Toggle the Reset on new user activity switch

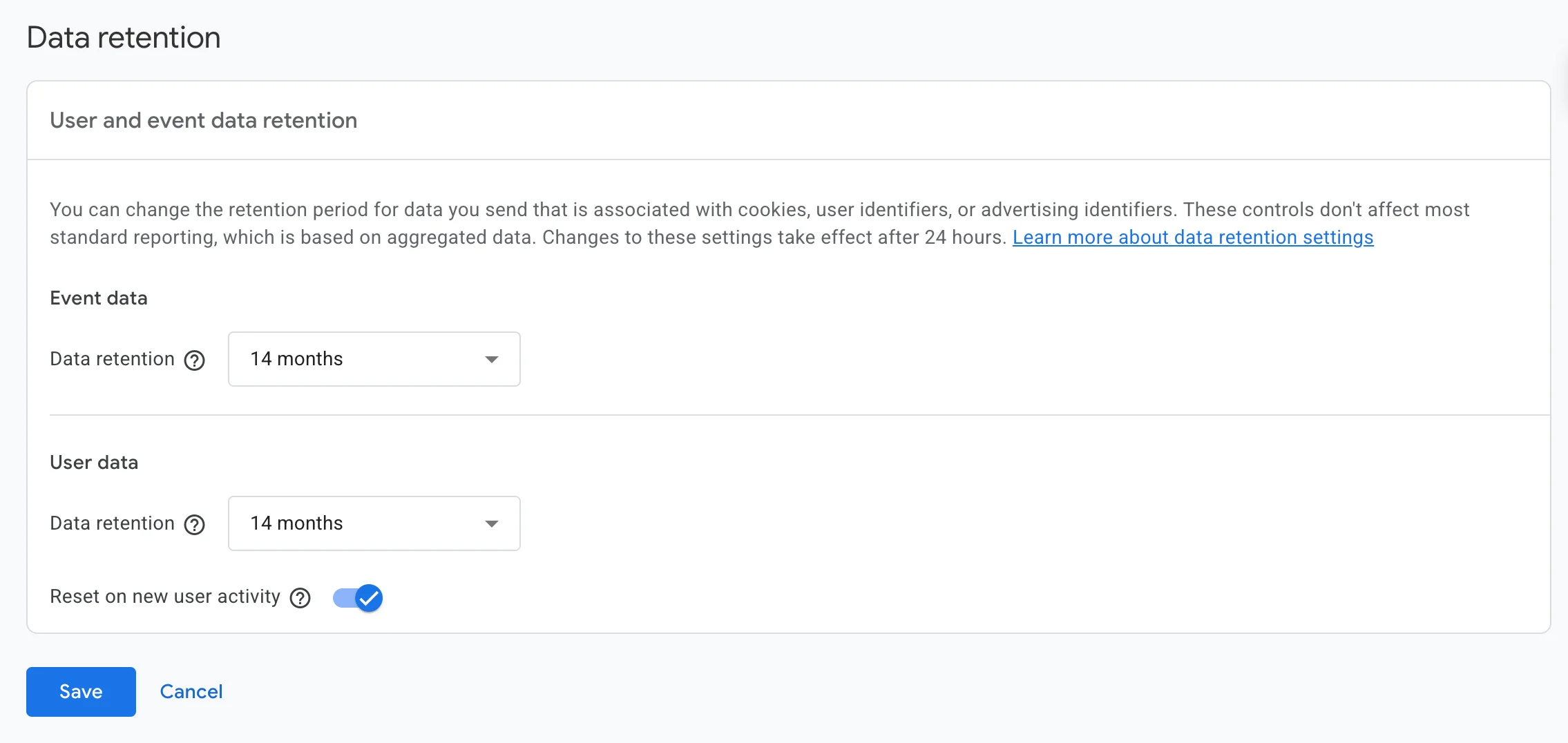357,598
